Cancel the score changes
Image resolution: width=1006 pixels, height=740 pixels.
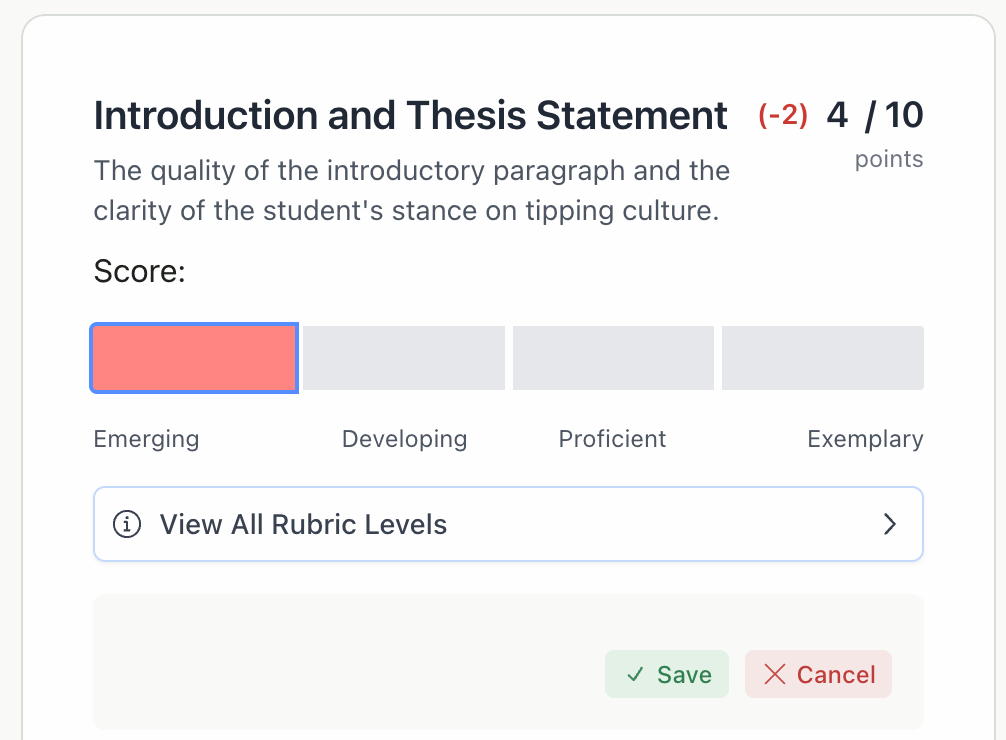click(x=818, y=674)
